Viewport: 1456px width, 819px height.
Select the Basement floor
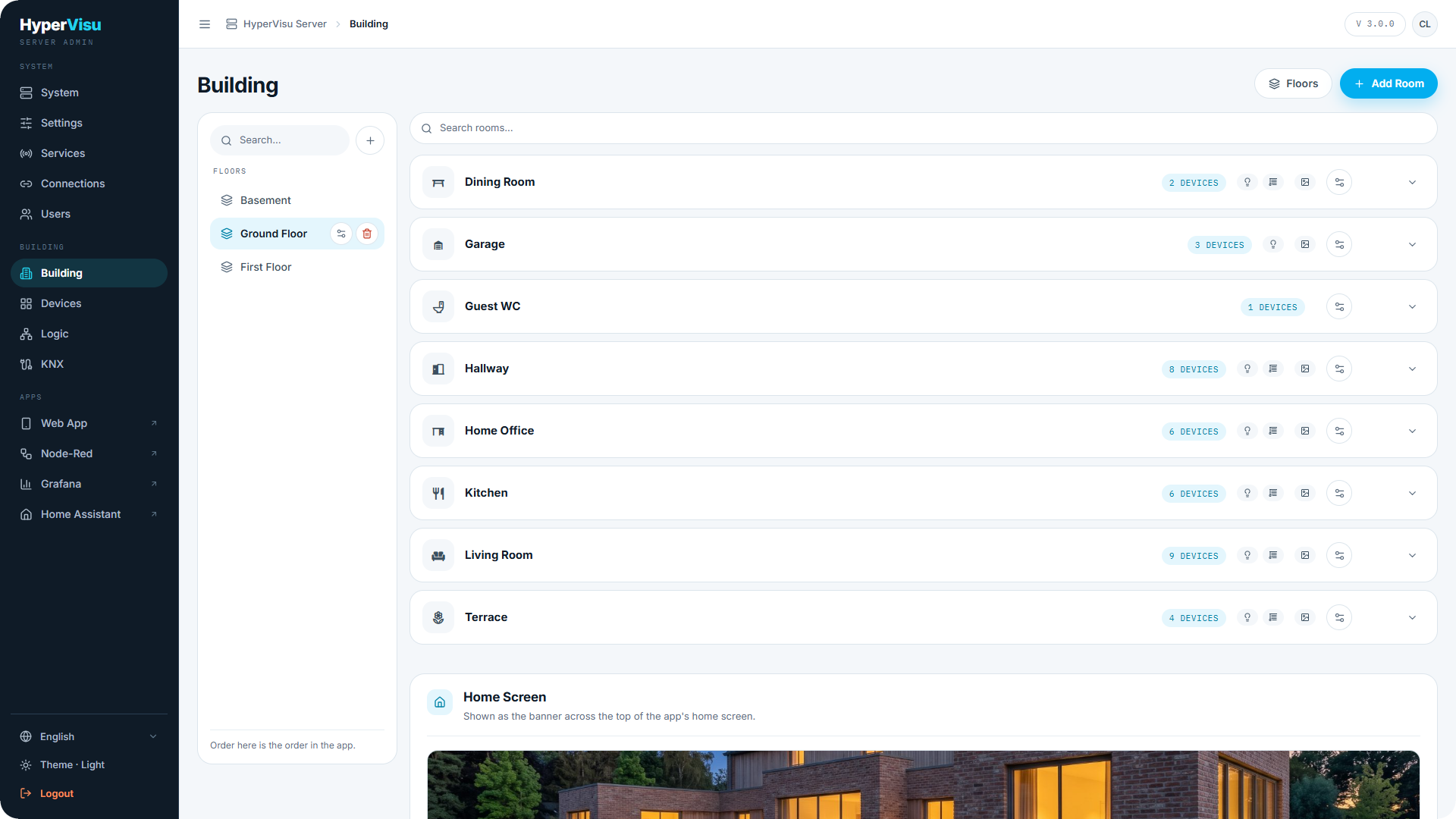tap(297, 200)
